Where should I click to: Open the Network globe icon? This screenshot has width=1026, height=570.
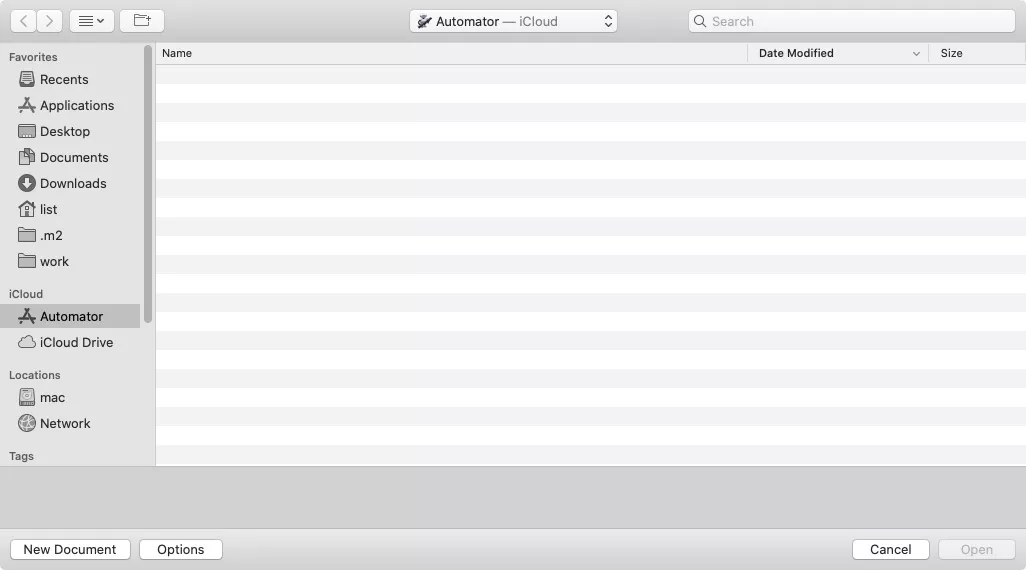point(27,423)
